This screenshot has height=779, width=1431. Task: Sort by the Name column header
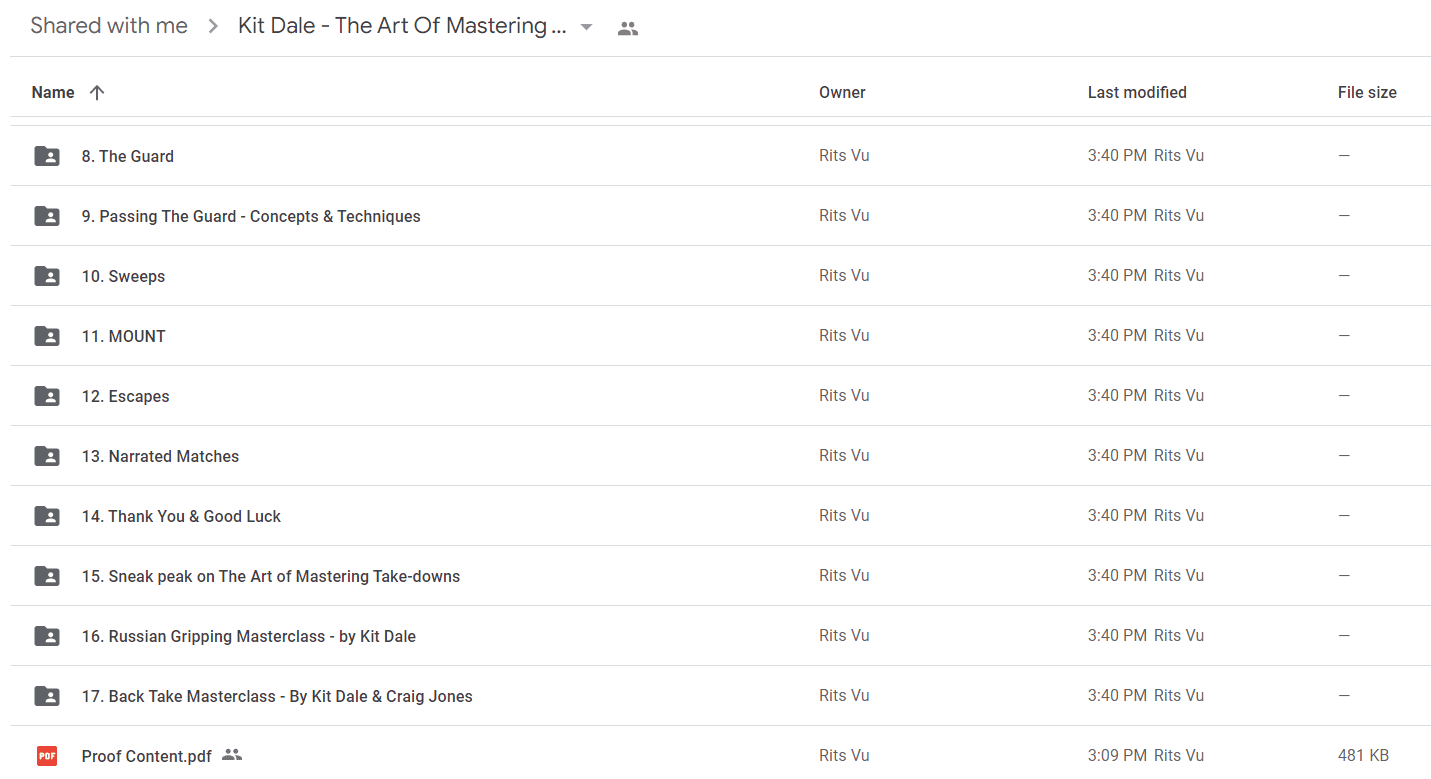(x=53, y=92)
